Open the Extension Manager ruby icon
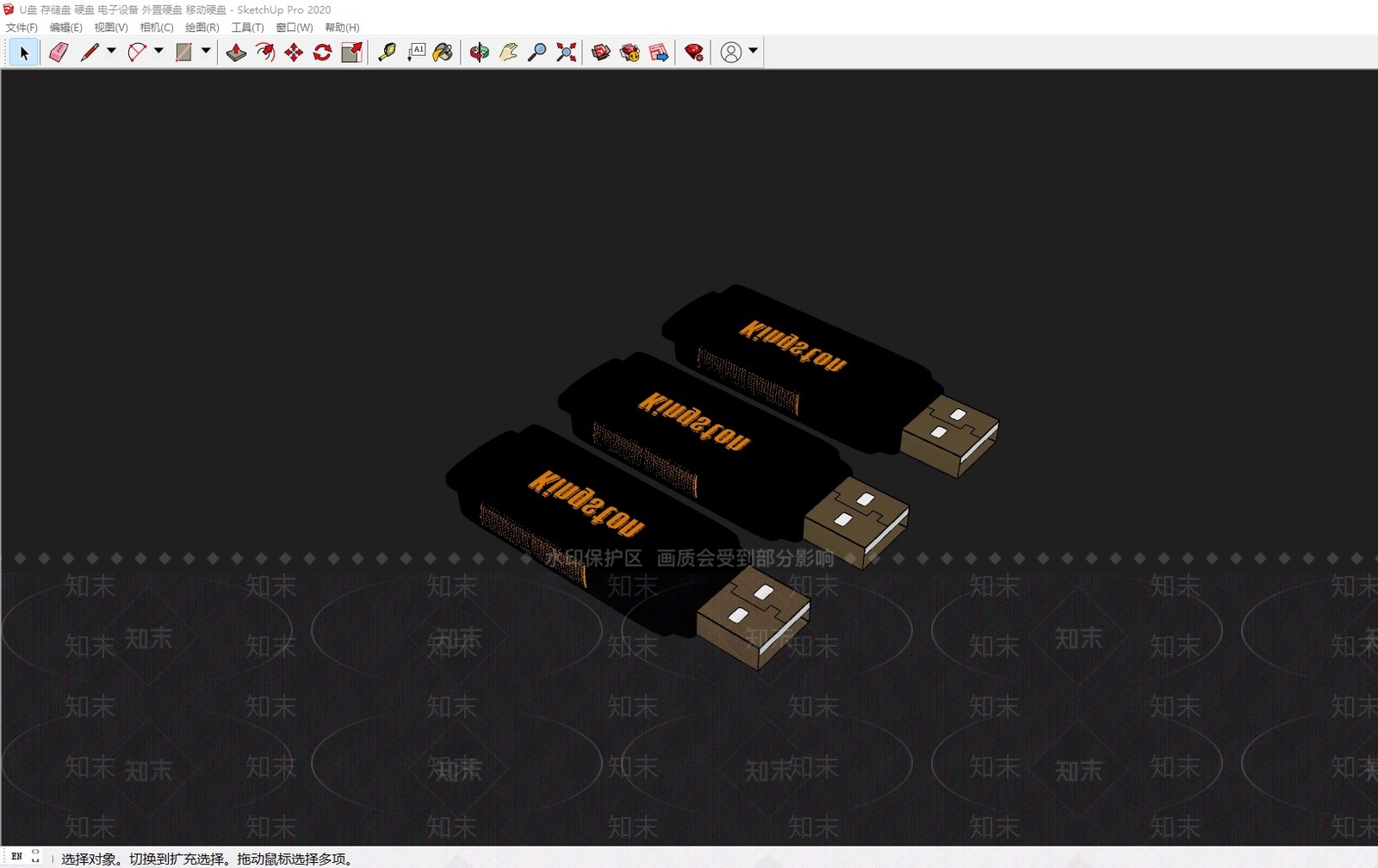This screenshot has width=1378, height=868. coord(694,53)
